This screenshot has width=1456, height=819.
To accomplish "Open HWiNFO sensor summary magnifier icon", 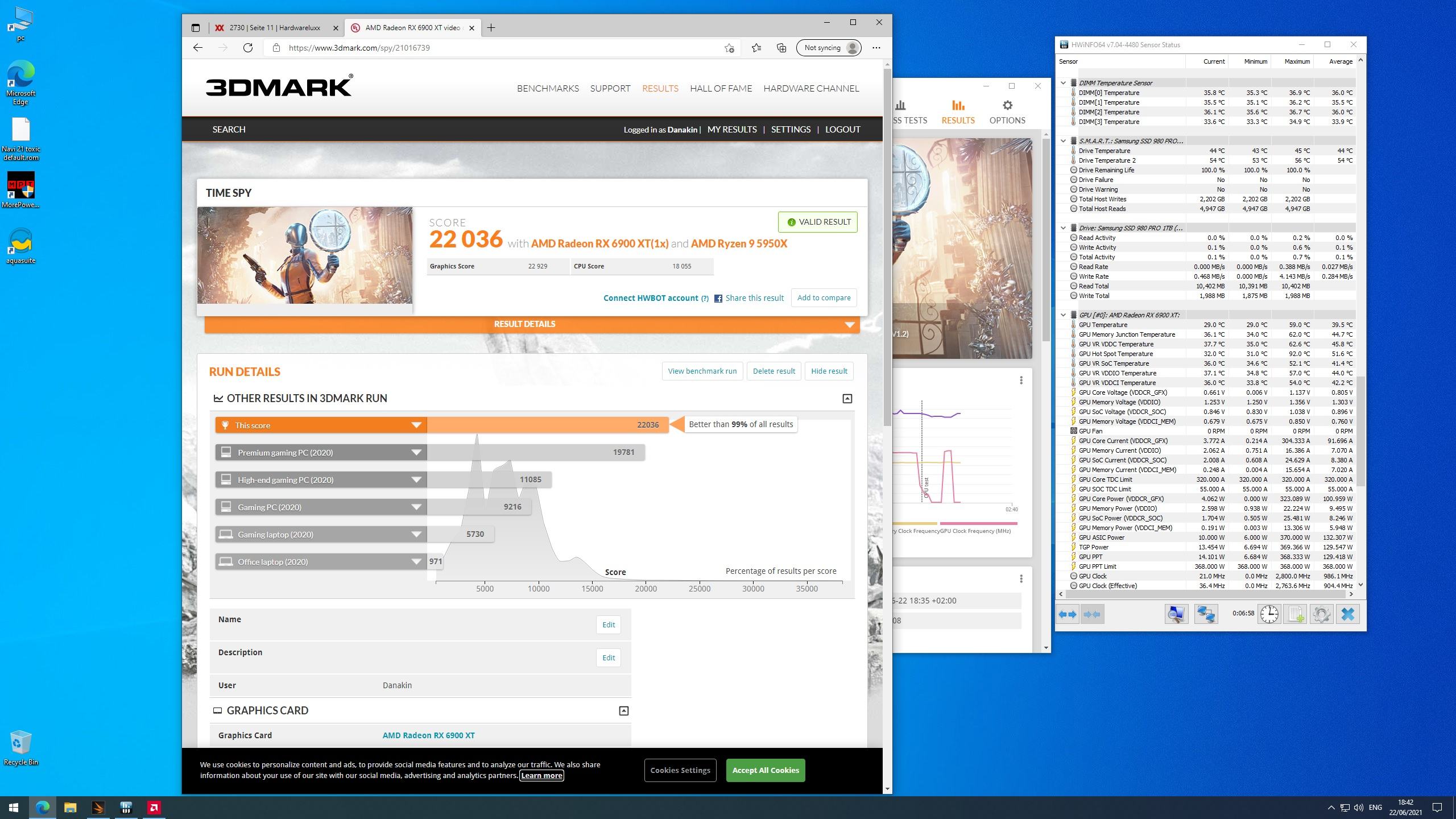I will [1176, 614].
